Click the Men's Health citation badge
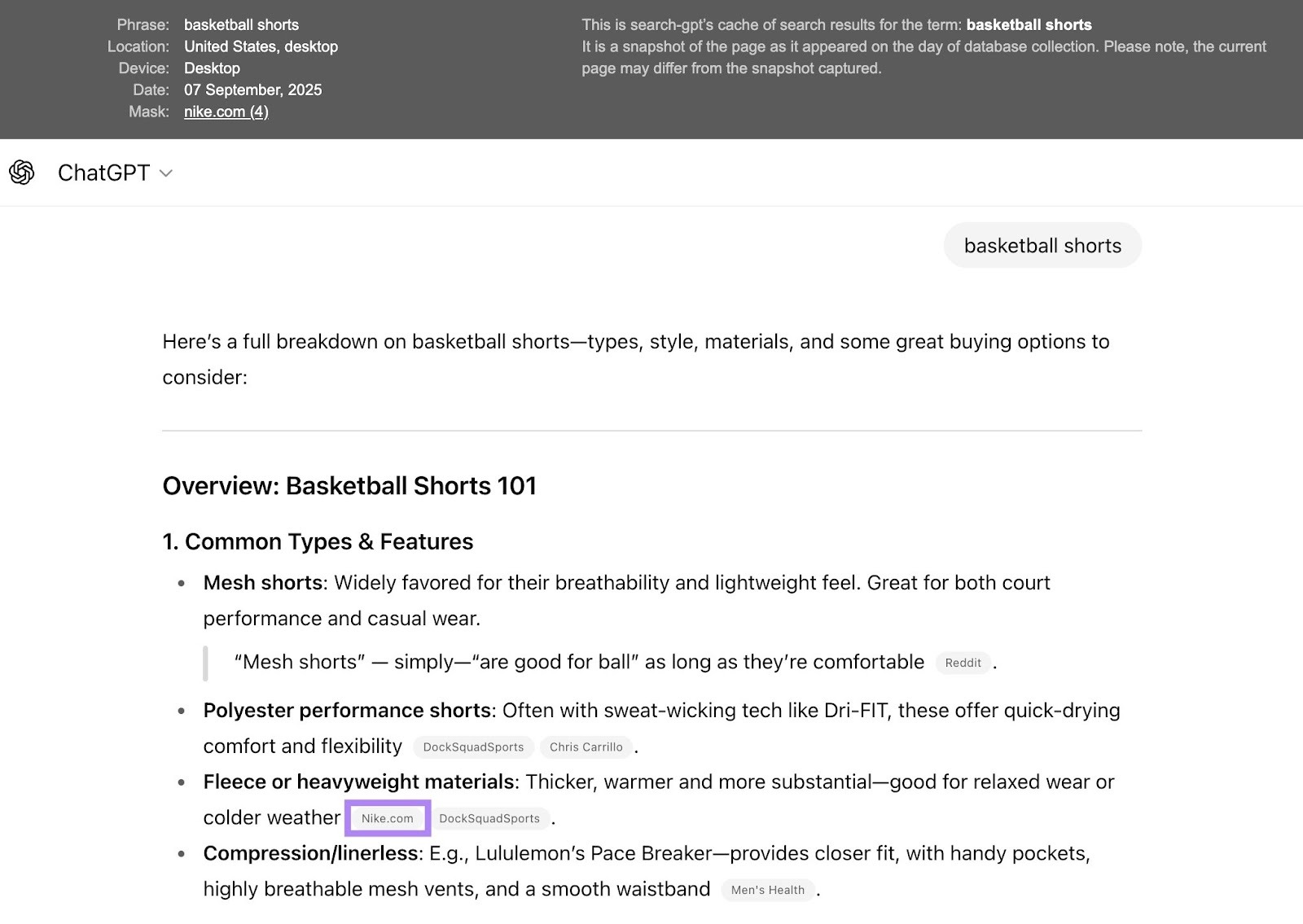The height and width of the screenshot is (924, 1303). pos(767,890)
